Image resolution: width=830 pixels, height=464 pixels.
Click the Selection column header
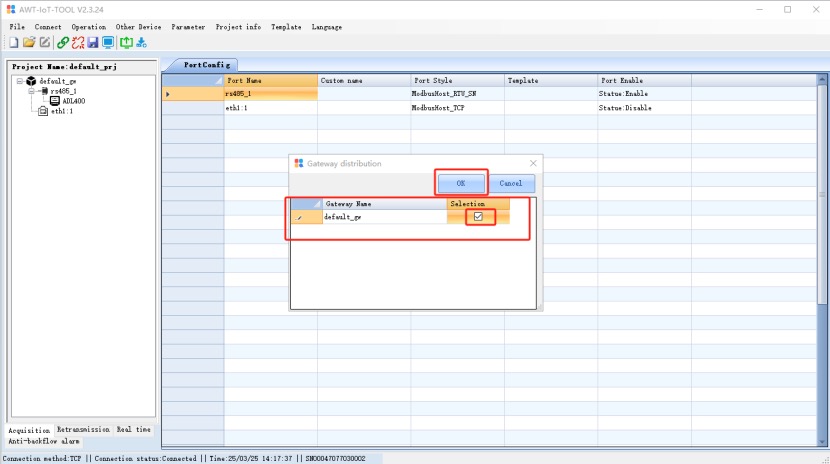[479, 204]
